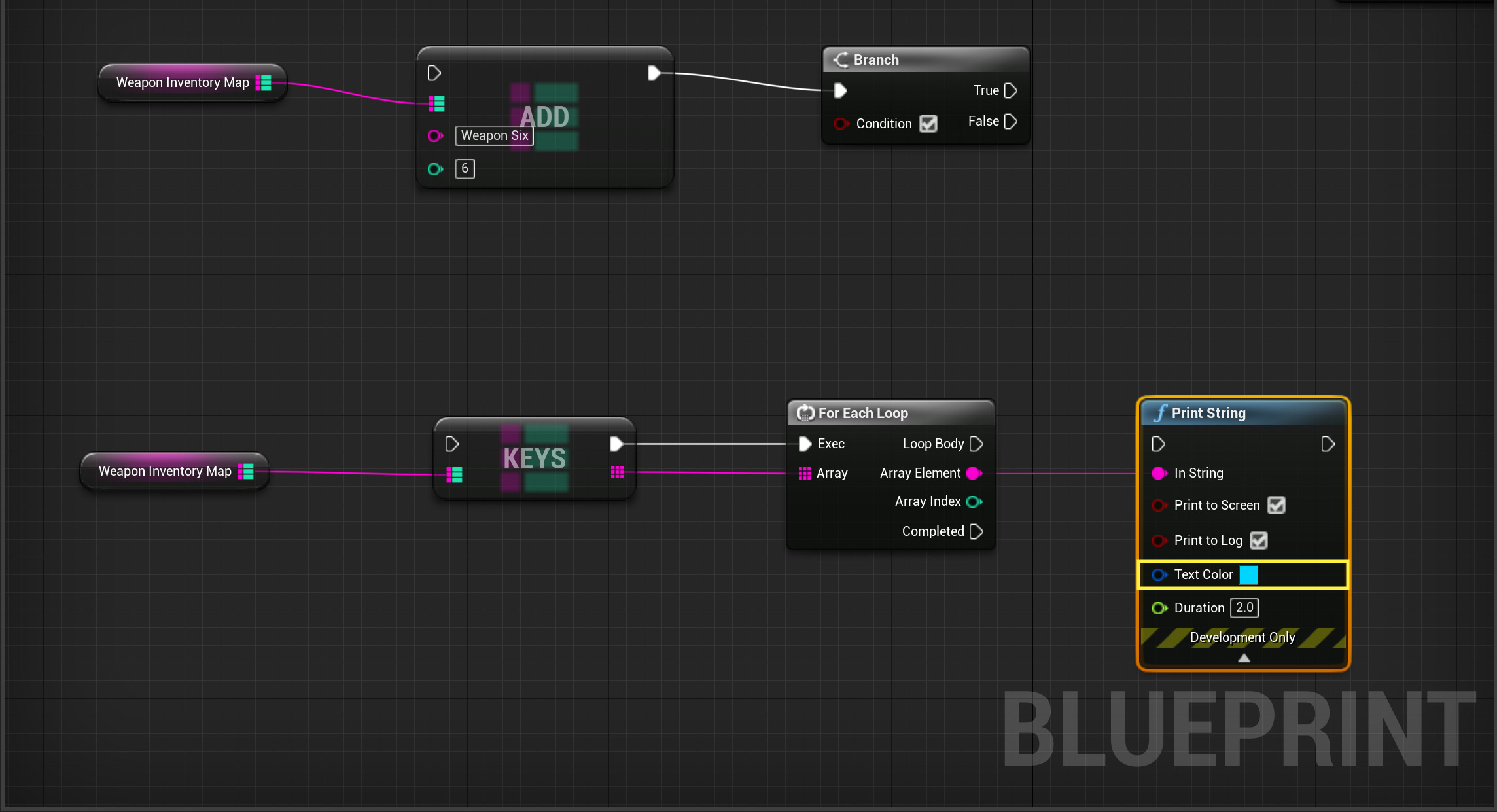
Task: Click the Loop Body exec pin
Action: (x=976, y=444)
